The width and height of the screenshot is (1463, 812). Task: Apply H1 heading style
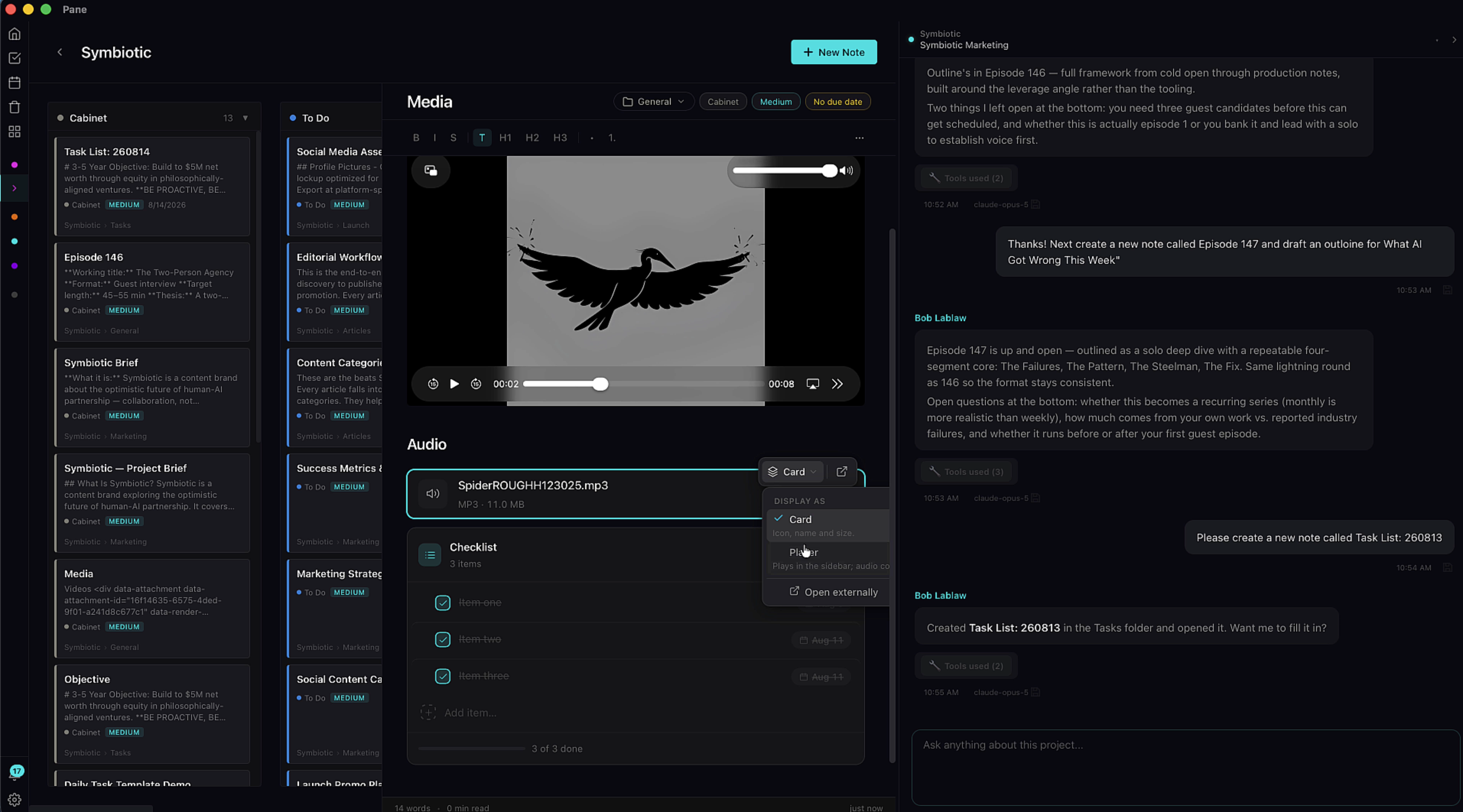coord(506,137)
